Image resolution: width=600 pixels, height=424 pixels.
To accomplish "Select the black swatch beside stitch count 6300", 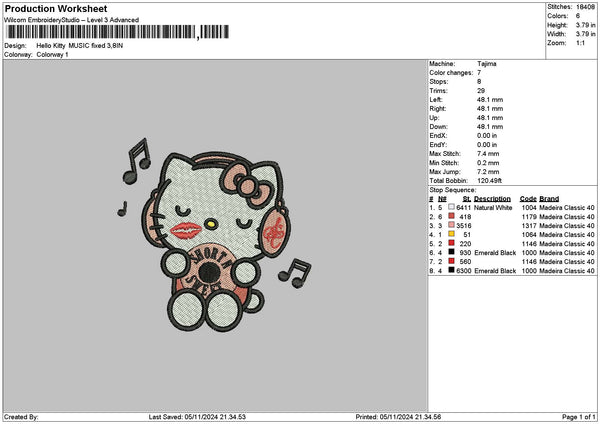I will point(452,270).
